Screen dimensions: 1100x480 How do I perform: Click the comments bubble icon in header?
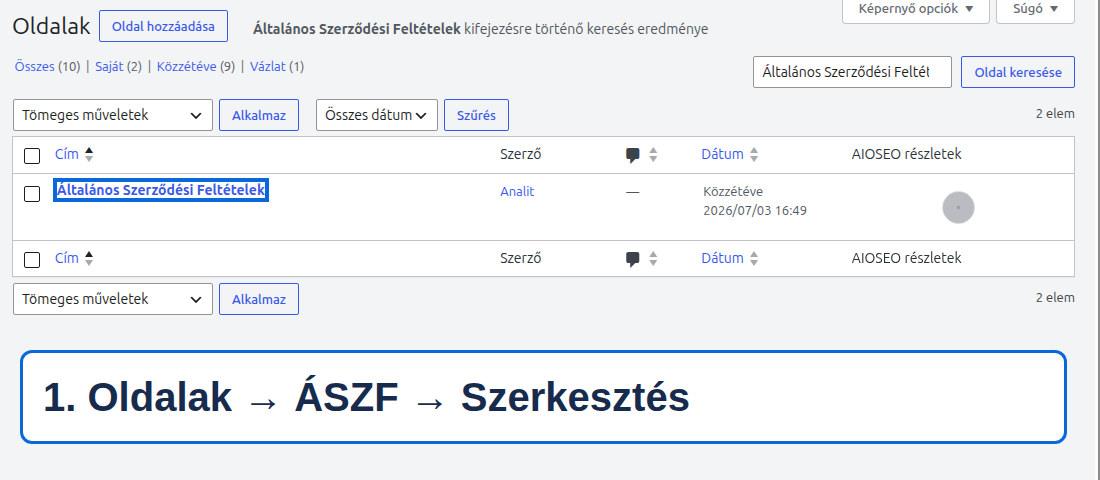[x=633, y=155]
